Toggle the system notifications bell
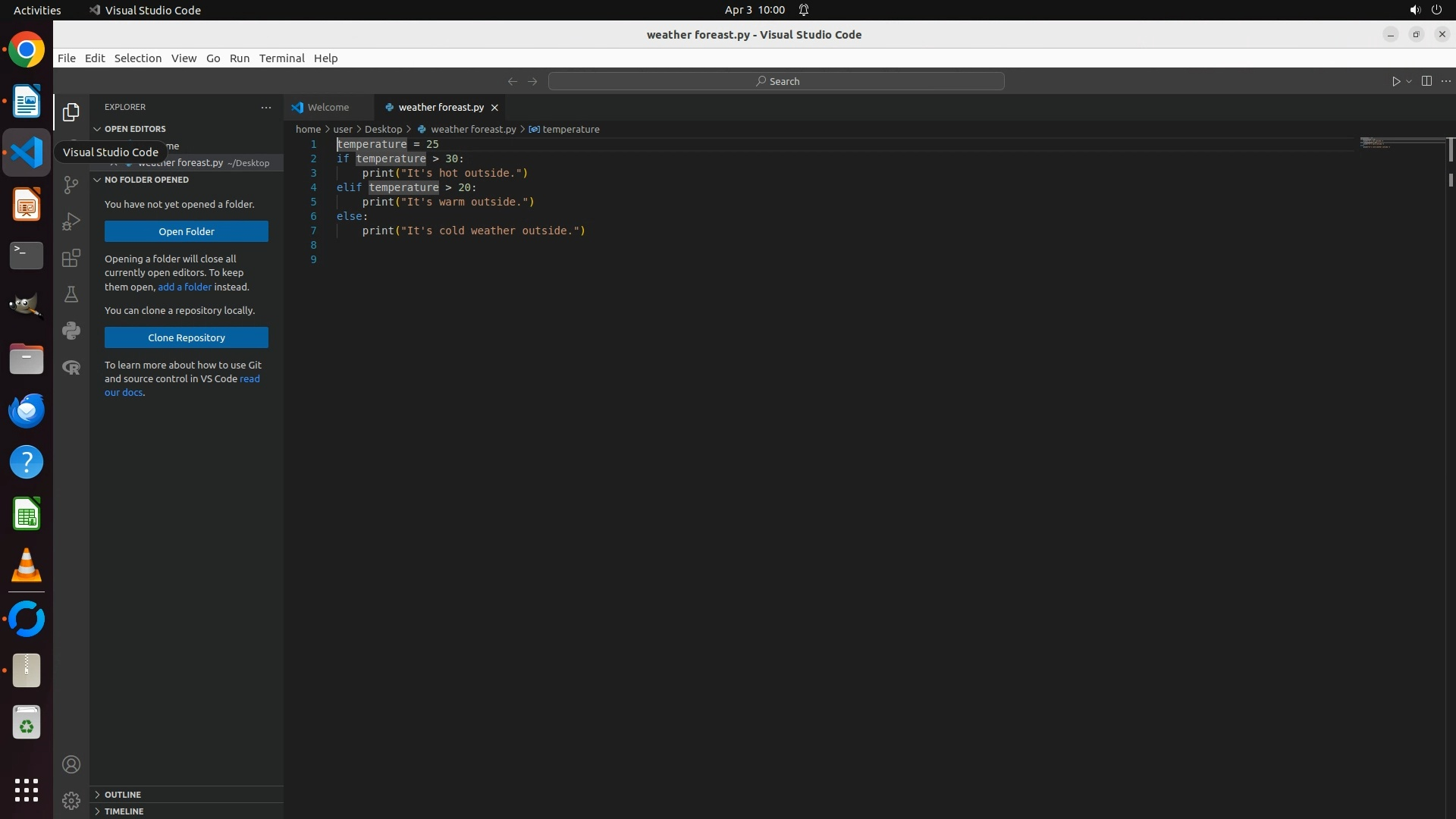1456x819 pixels. click(804, 10)
